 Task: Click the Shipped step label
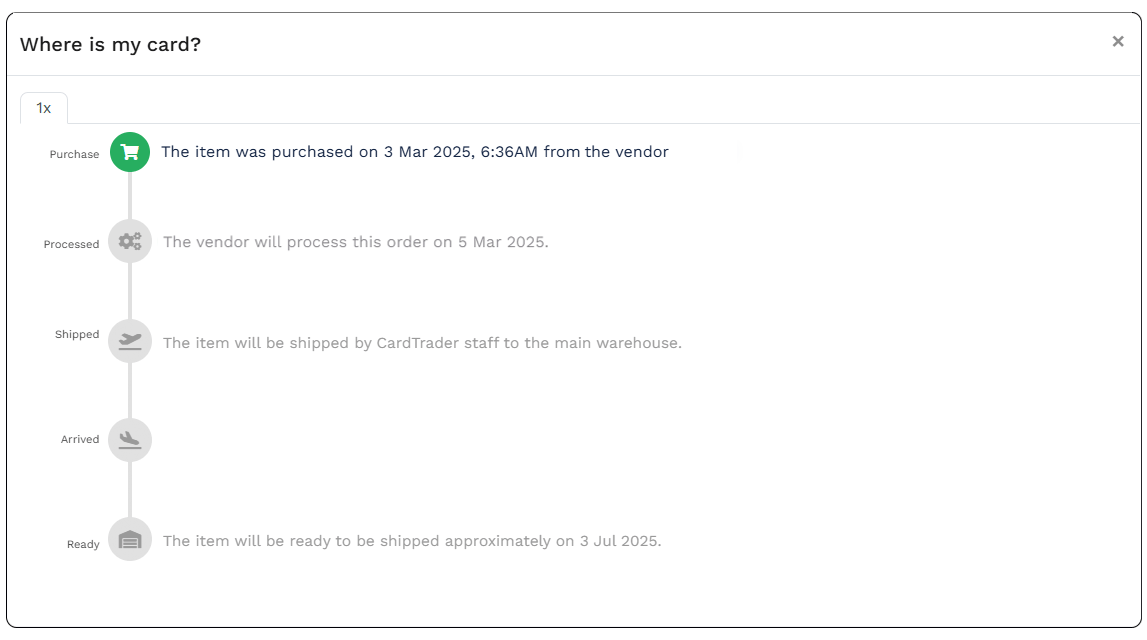[x=77, y=334]
